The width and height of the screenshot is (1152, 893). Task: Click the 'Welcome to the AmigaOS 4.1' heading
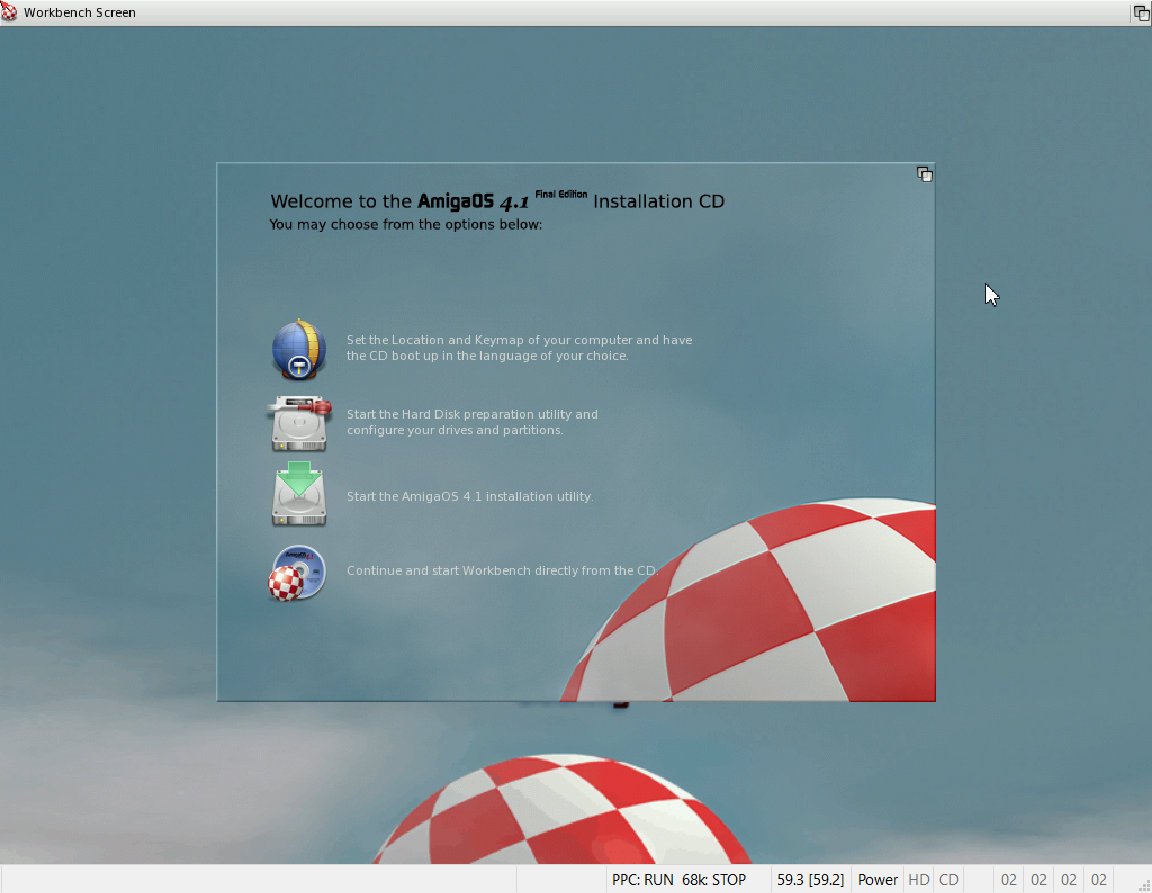497,201
